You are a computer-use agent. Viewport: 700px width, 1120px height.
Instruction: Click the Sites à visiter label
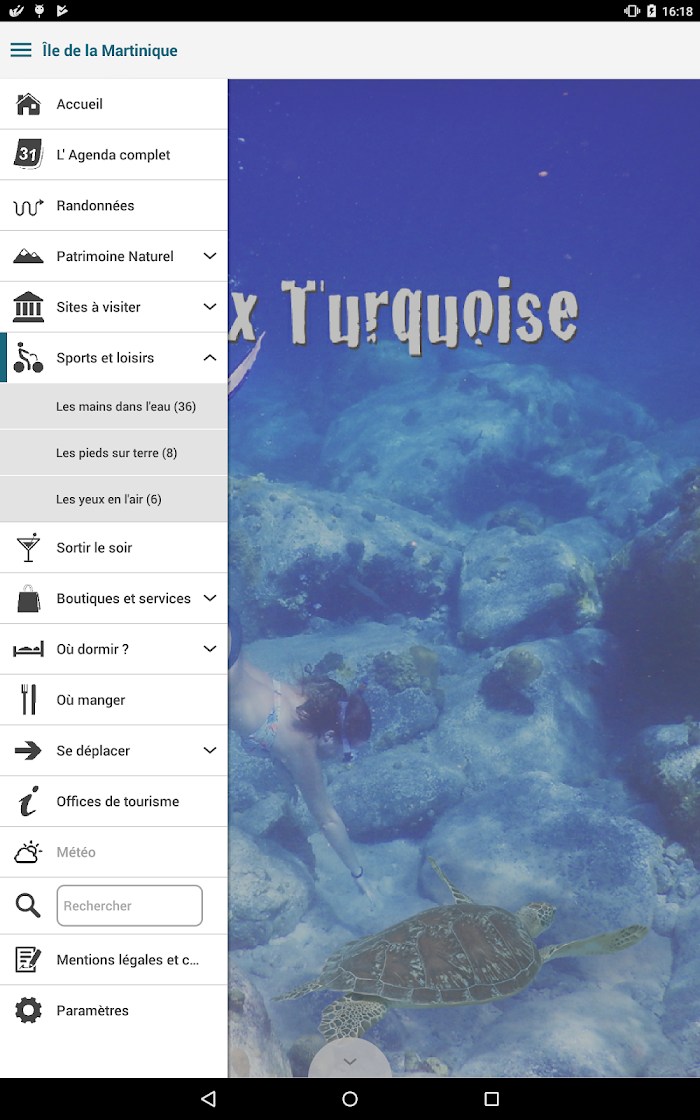(x=99, y=307)
